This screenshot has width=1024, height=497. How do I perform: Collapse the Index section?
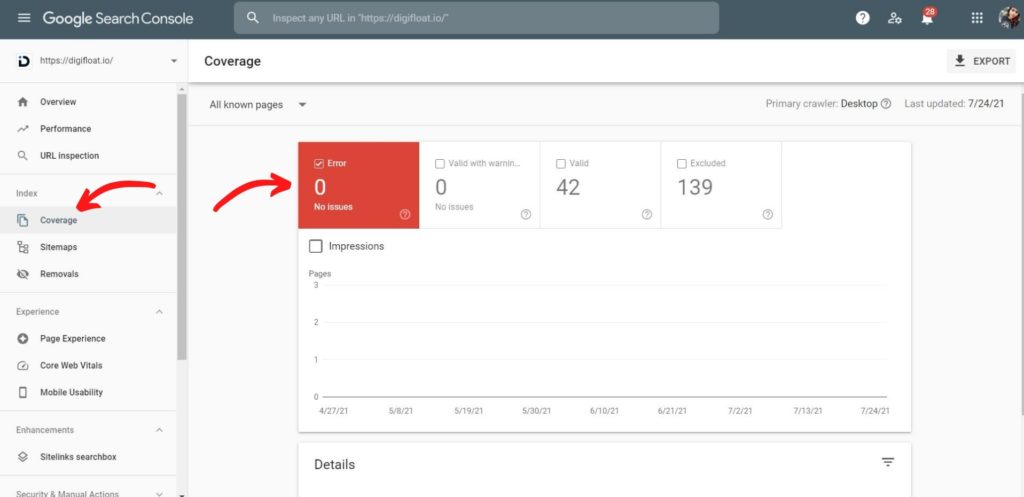click(159, 193)
